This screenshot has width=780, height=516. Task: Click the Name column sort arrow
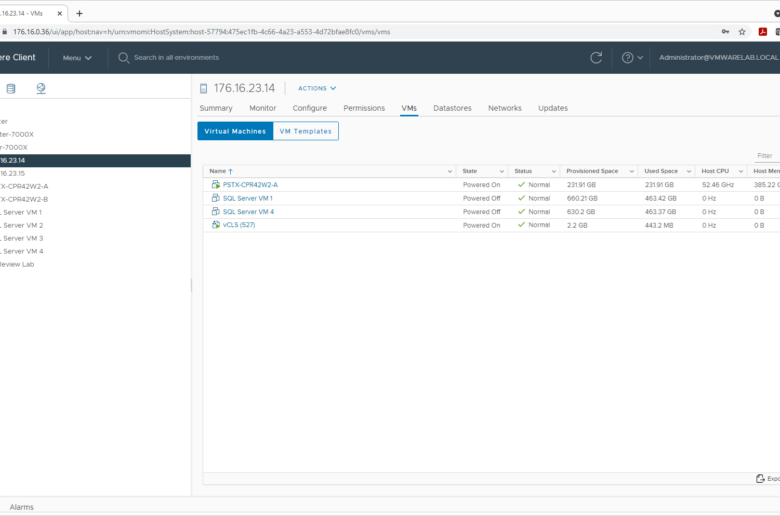click(230, 171)
